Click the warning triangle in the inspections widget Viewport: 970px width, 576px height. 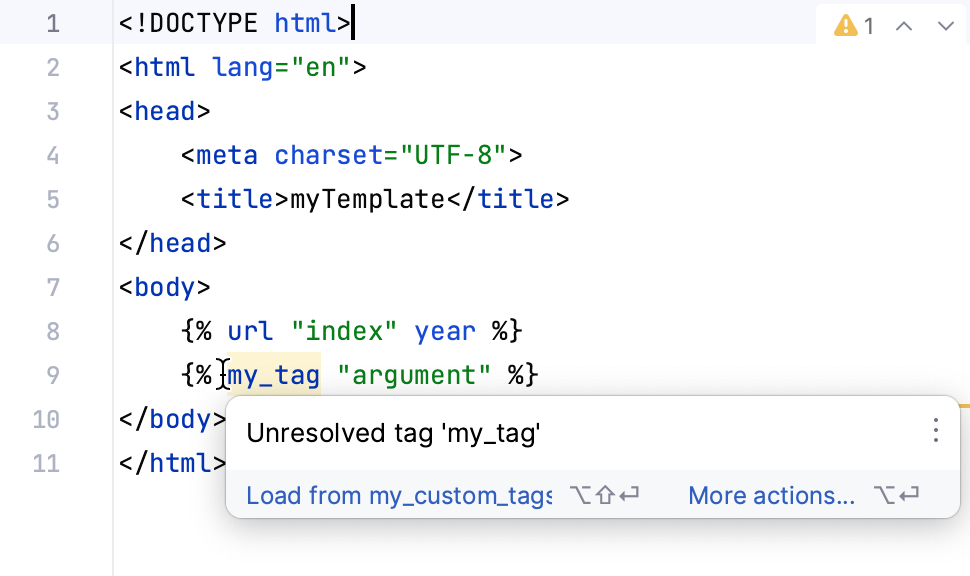tap(846, 25)
